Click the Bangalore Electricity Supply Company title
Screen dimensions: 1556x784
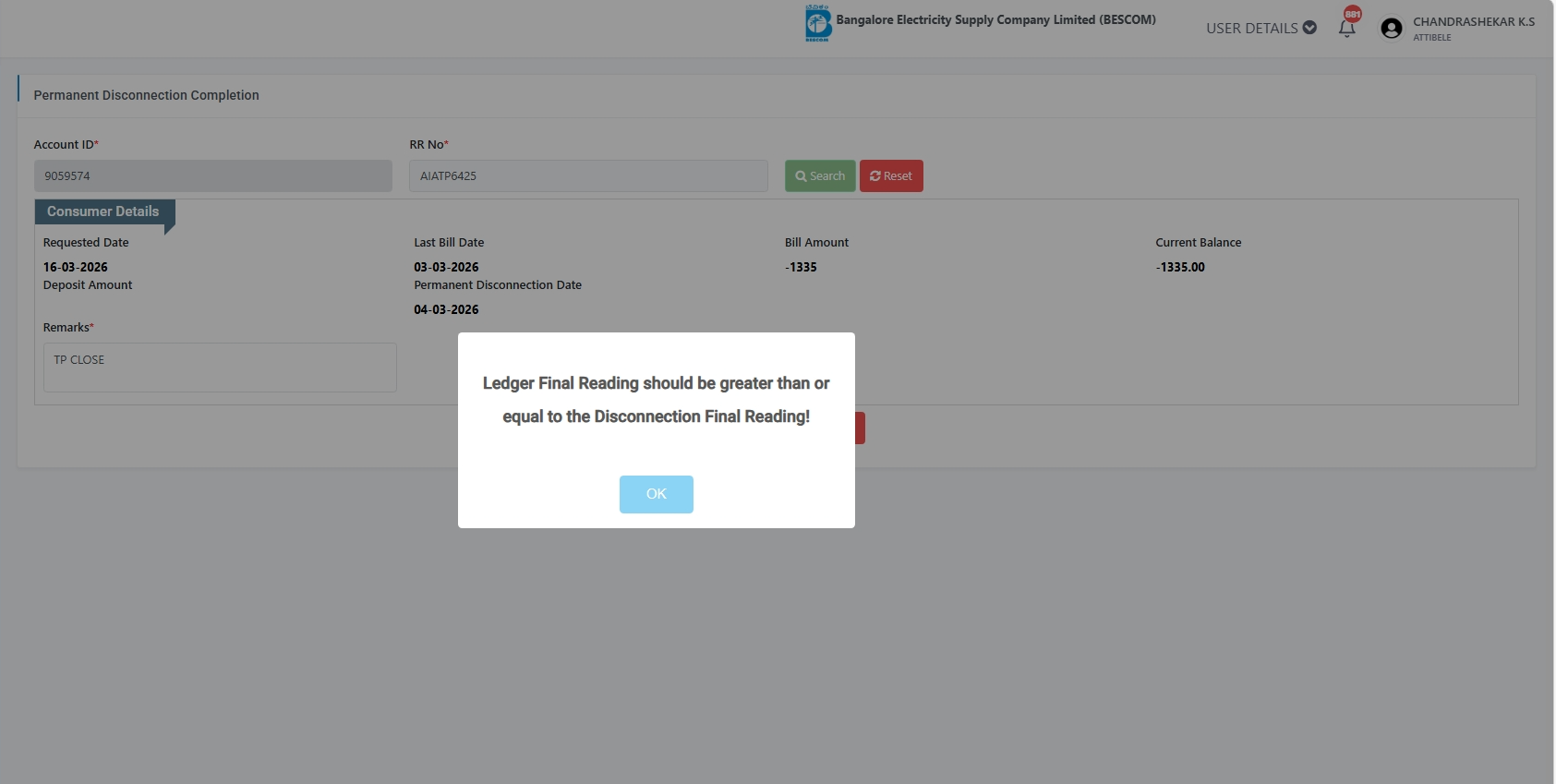996,19
